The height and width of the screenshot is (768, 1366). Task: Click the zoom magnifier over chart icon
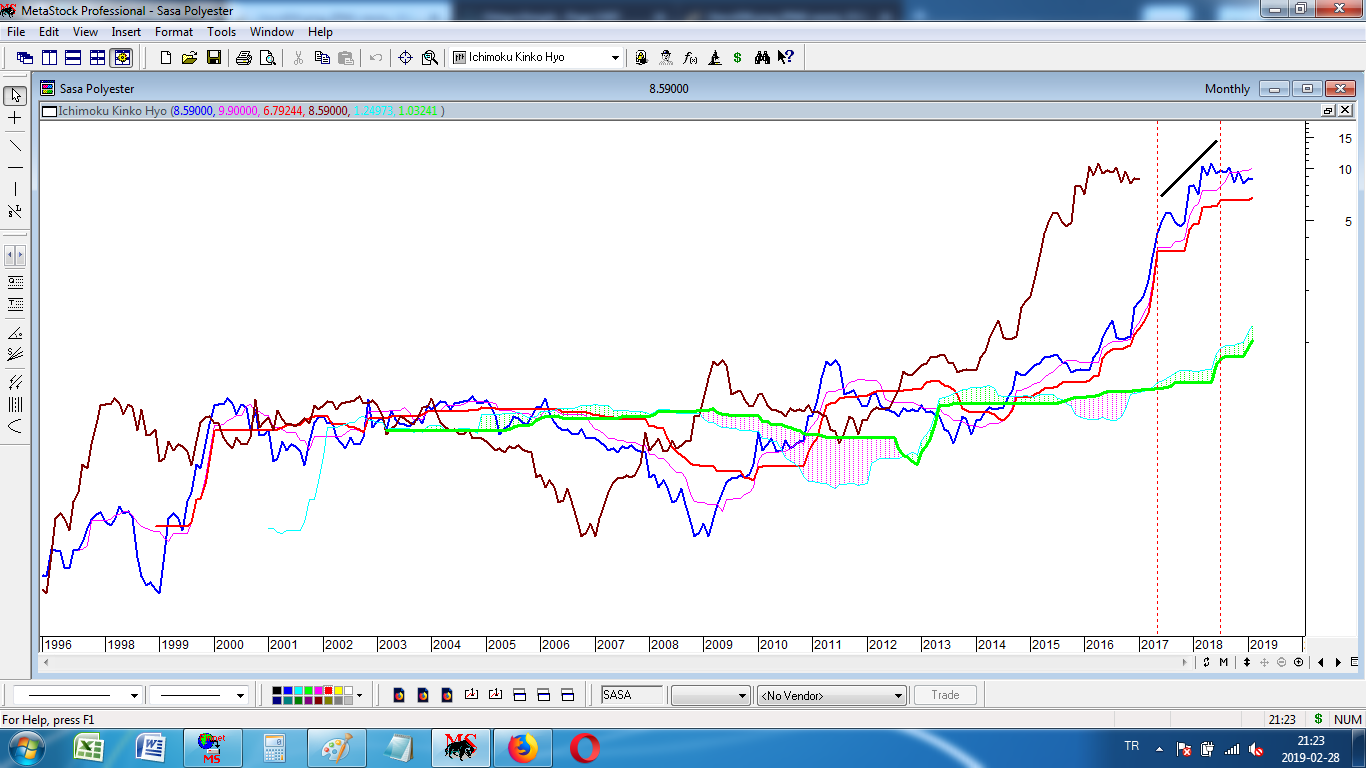430,58
